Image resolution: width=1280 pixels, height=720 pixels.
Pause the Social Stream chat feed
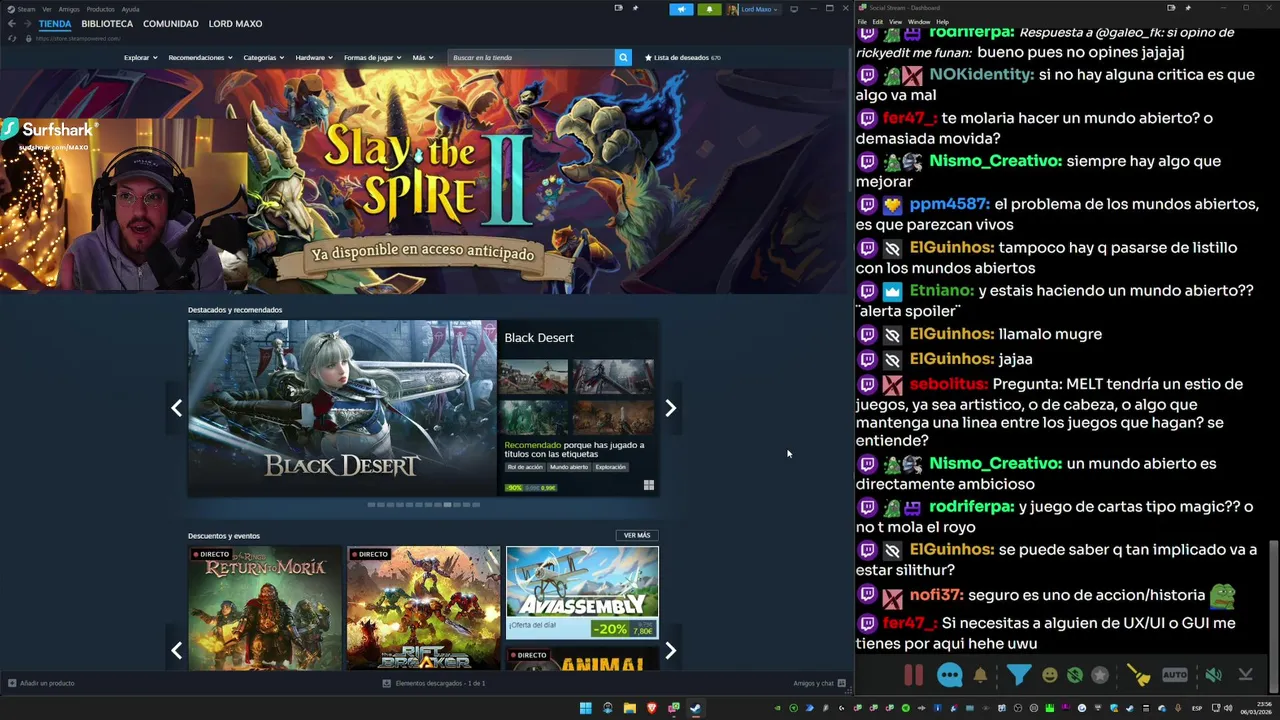pyautogui.click(x=914, y=675)
